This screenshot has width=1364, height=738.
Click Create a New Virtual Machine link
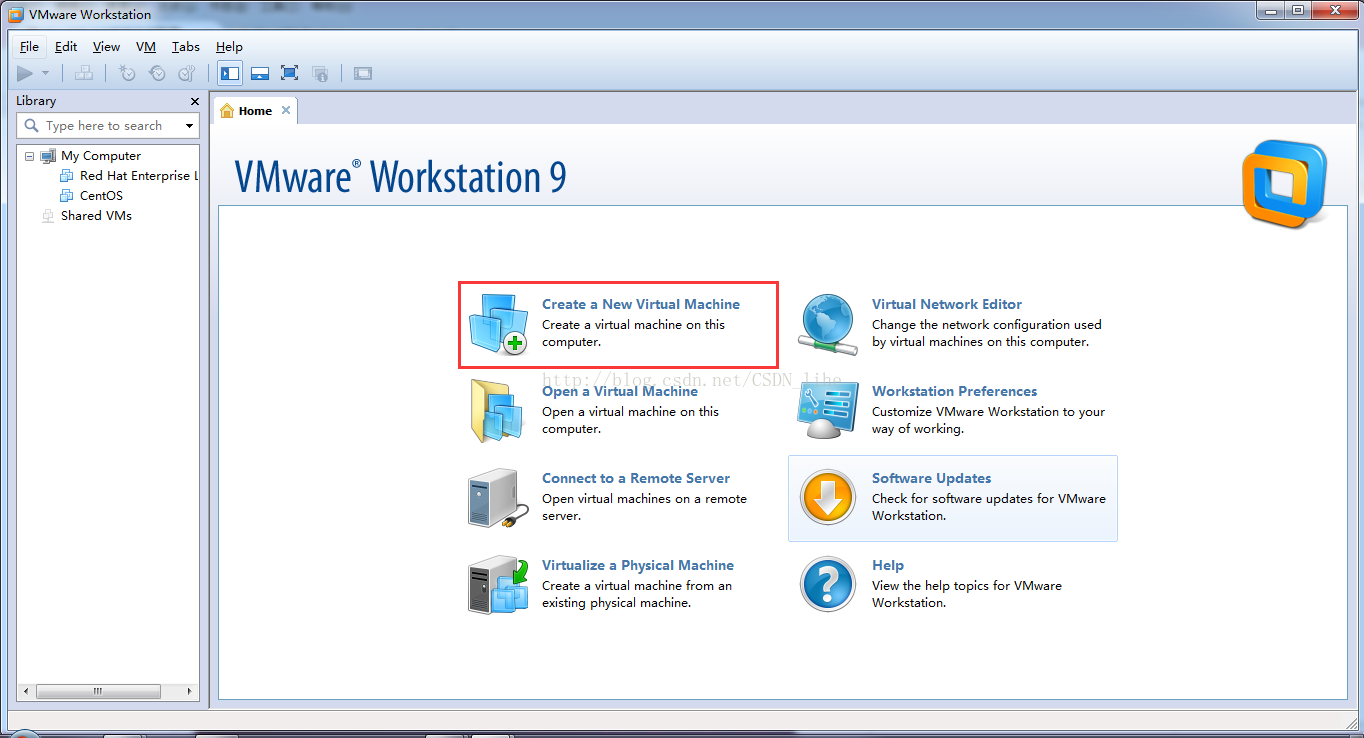(x=641, y=304)
